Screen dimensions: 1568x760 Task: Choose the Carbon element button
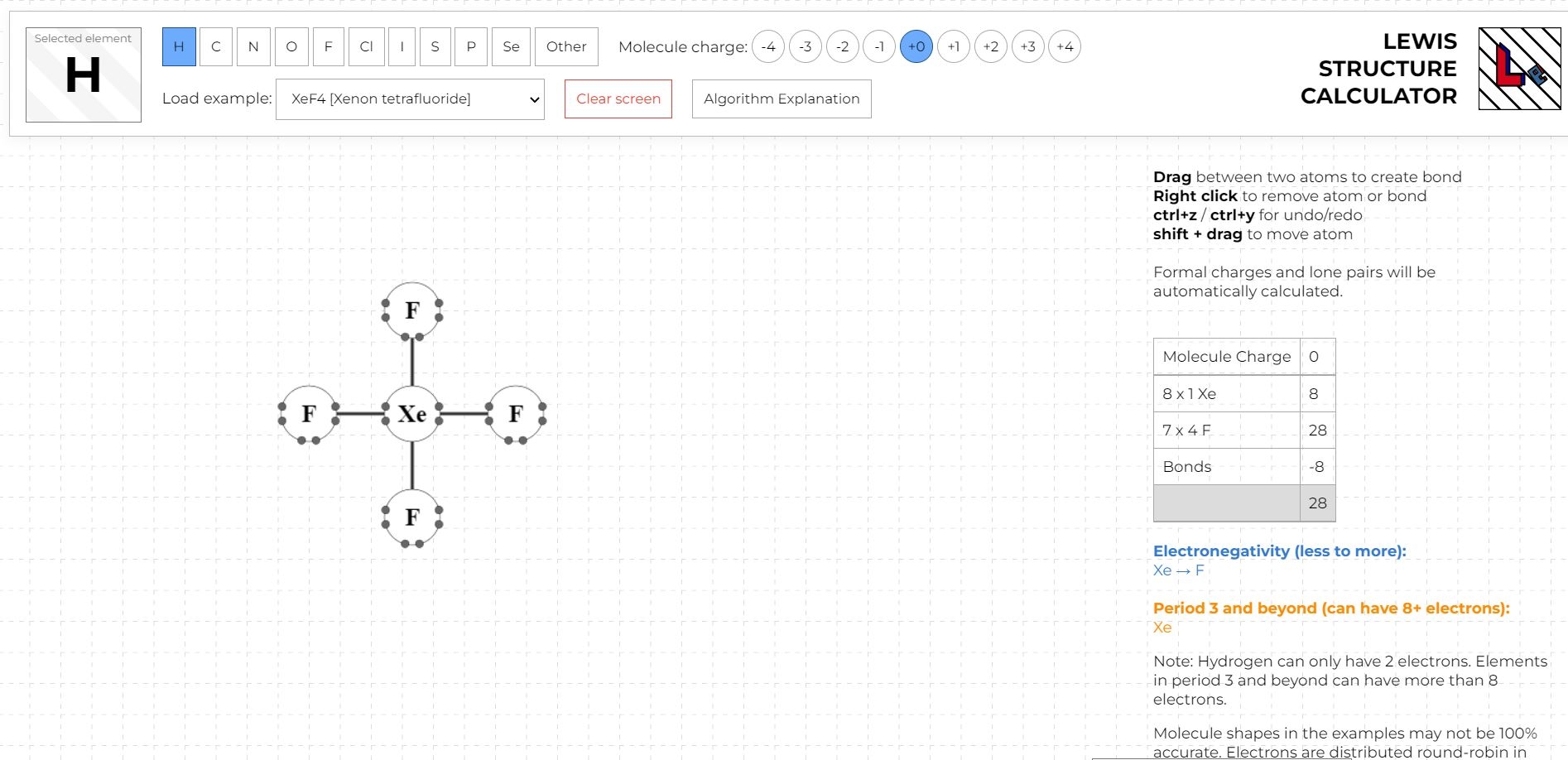(x=216, y=46)
